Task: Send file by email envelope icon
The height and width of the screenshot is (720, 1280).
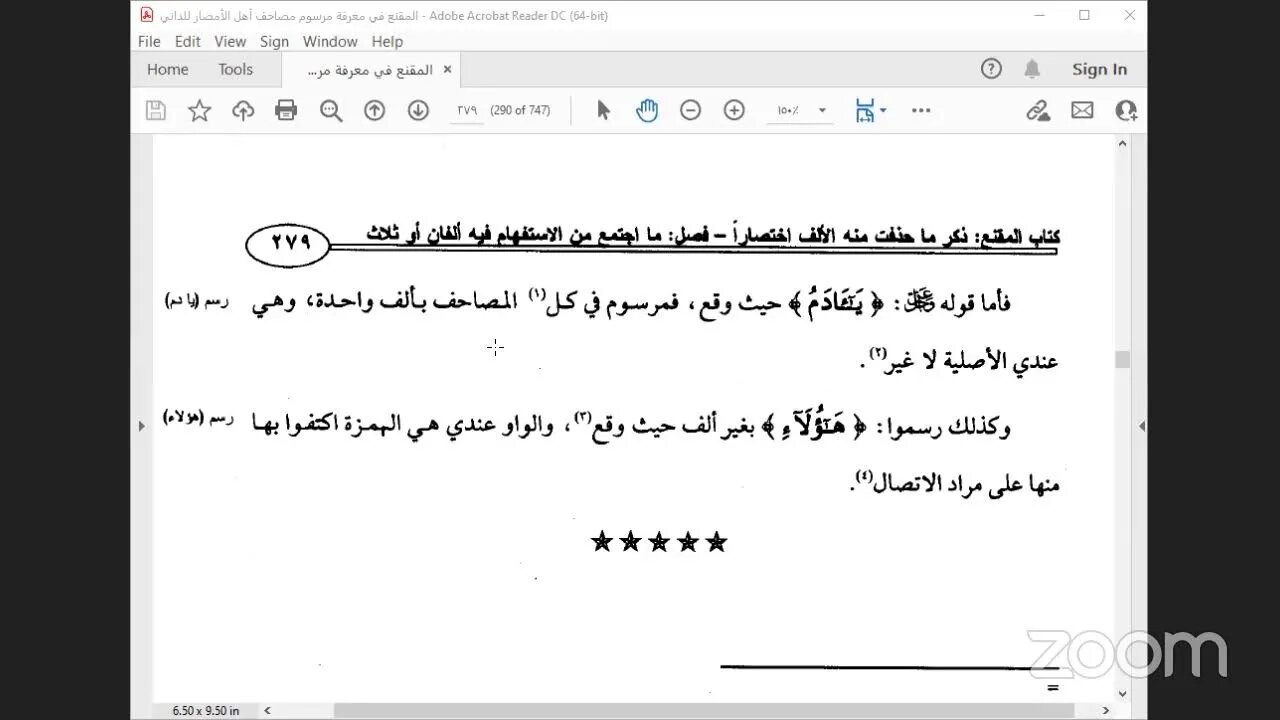Action: click(x=1082, y=111)
